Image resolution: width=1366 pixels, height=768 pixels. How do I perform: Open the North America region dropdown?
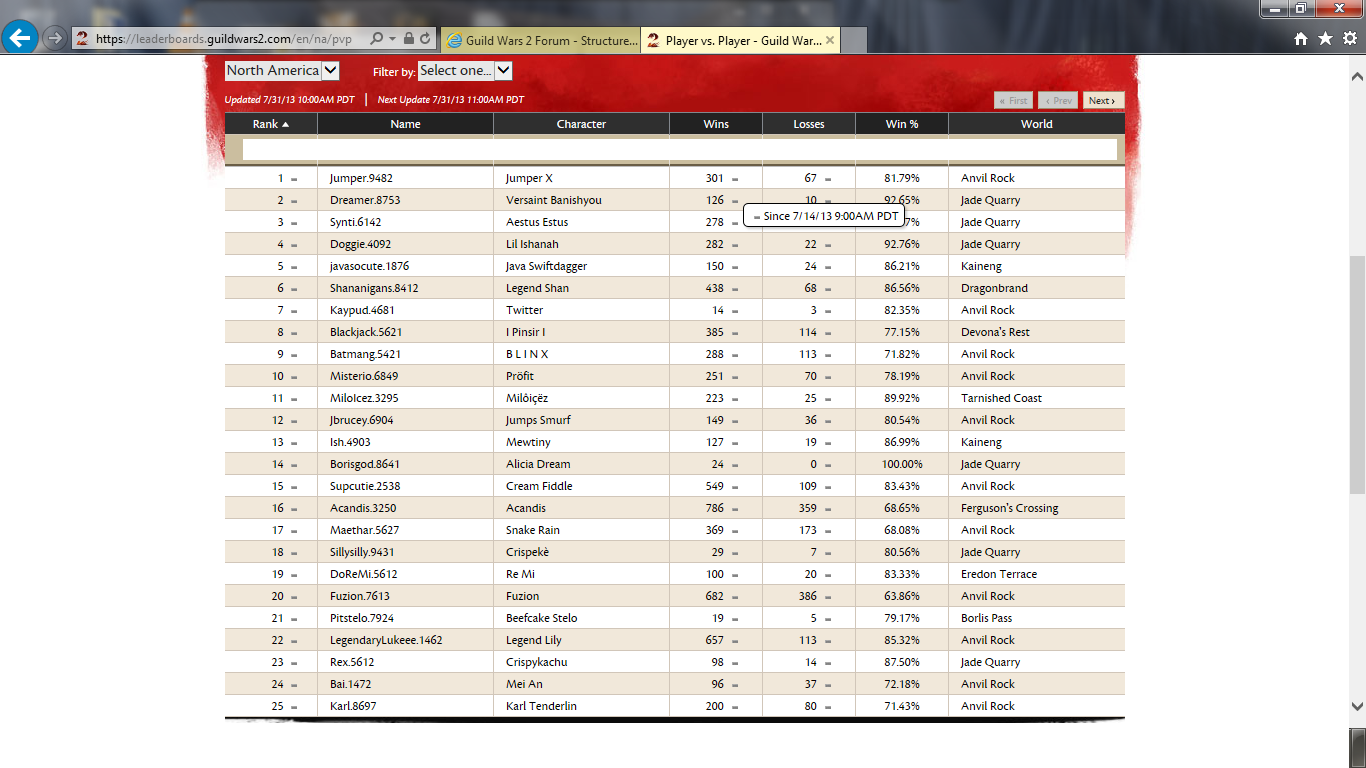[282, 70]
